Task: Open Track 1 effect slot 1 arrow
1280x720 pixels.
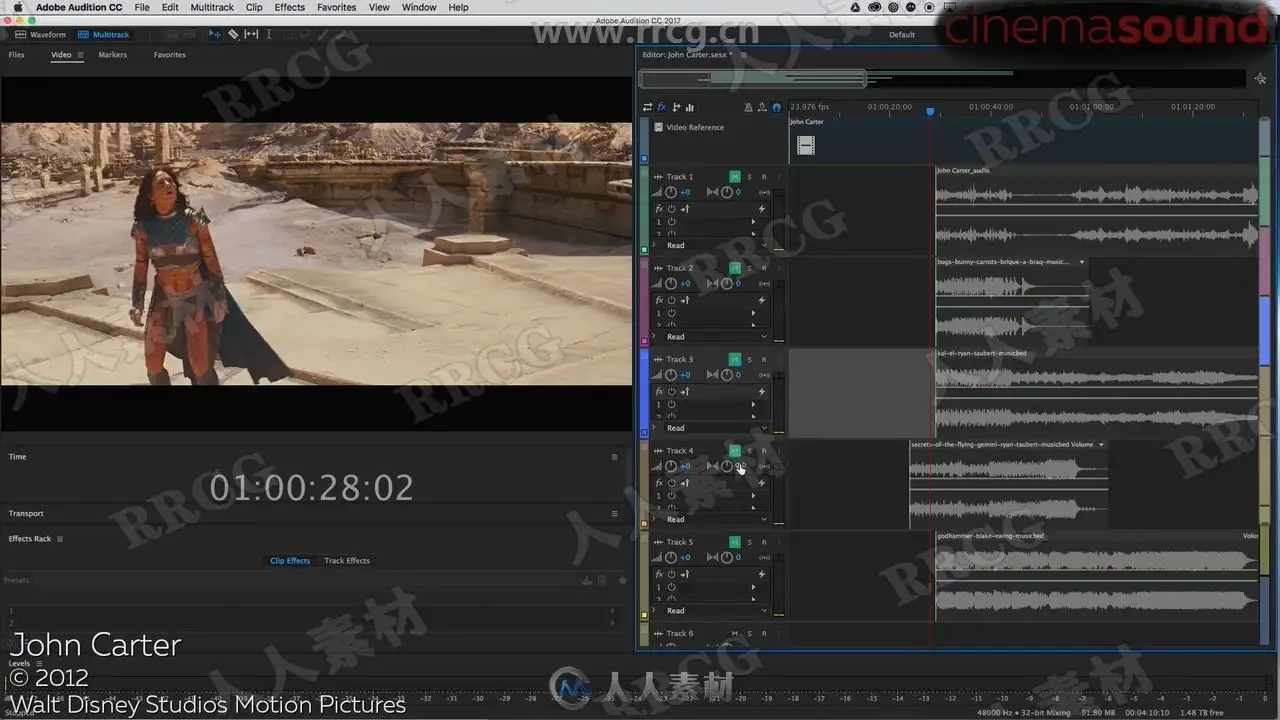Action: pyautogui.click(x=753, y=222)
